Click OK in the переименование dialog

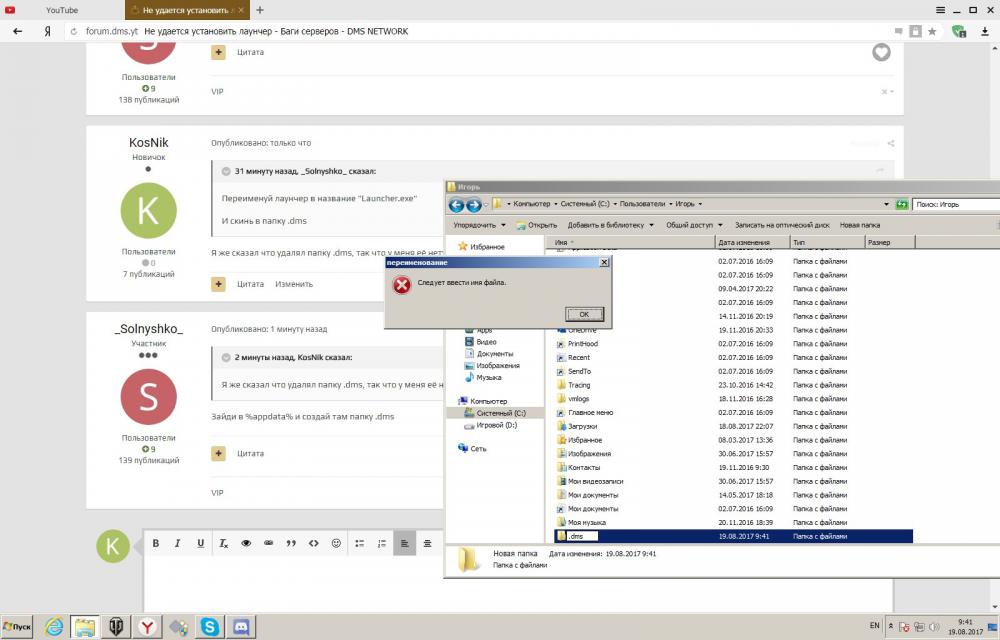(584, 314)
